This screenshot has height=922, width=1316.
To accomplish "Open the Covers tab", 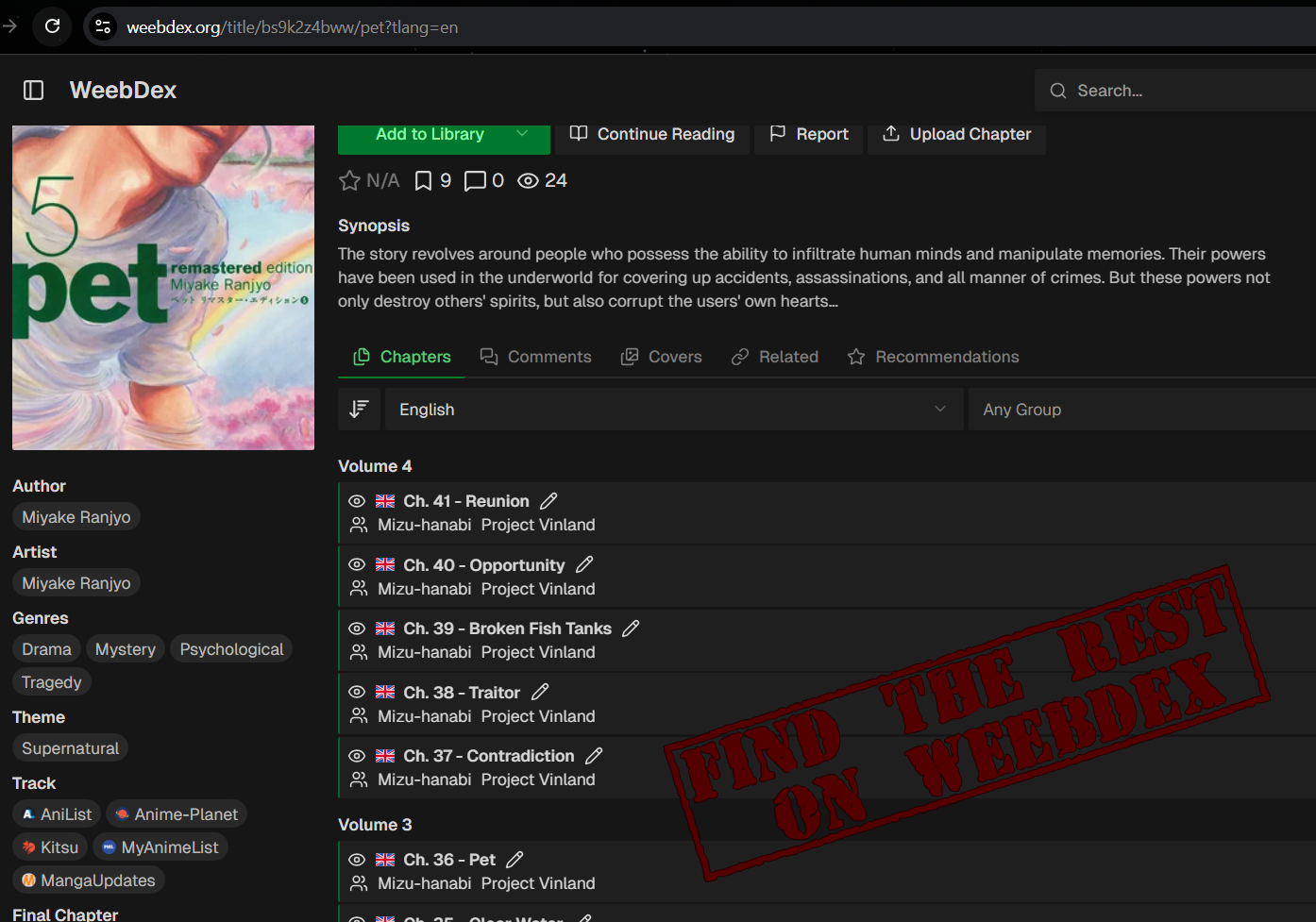I will click(x=661, y=357).
